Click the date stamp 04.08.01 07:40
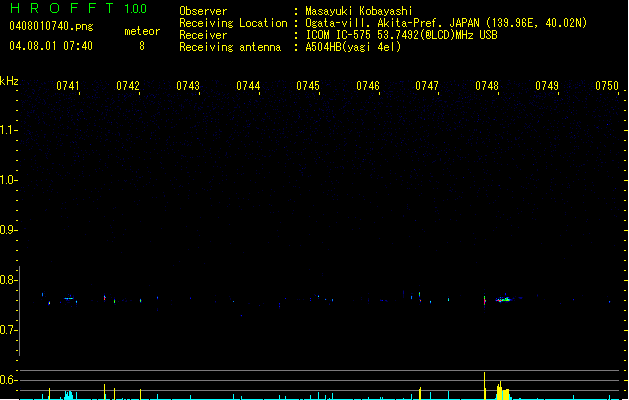This screenshot has width=629, height=400. pyautogui.click(x=51, y=46)
